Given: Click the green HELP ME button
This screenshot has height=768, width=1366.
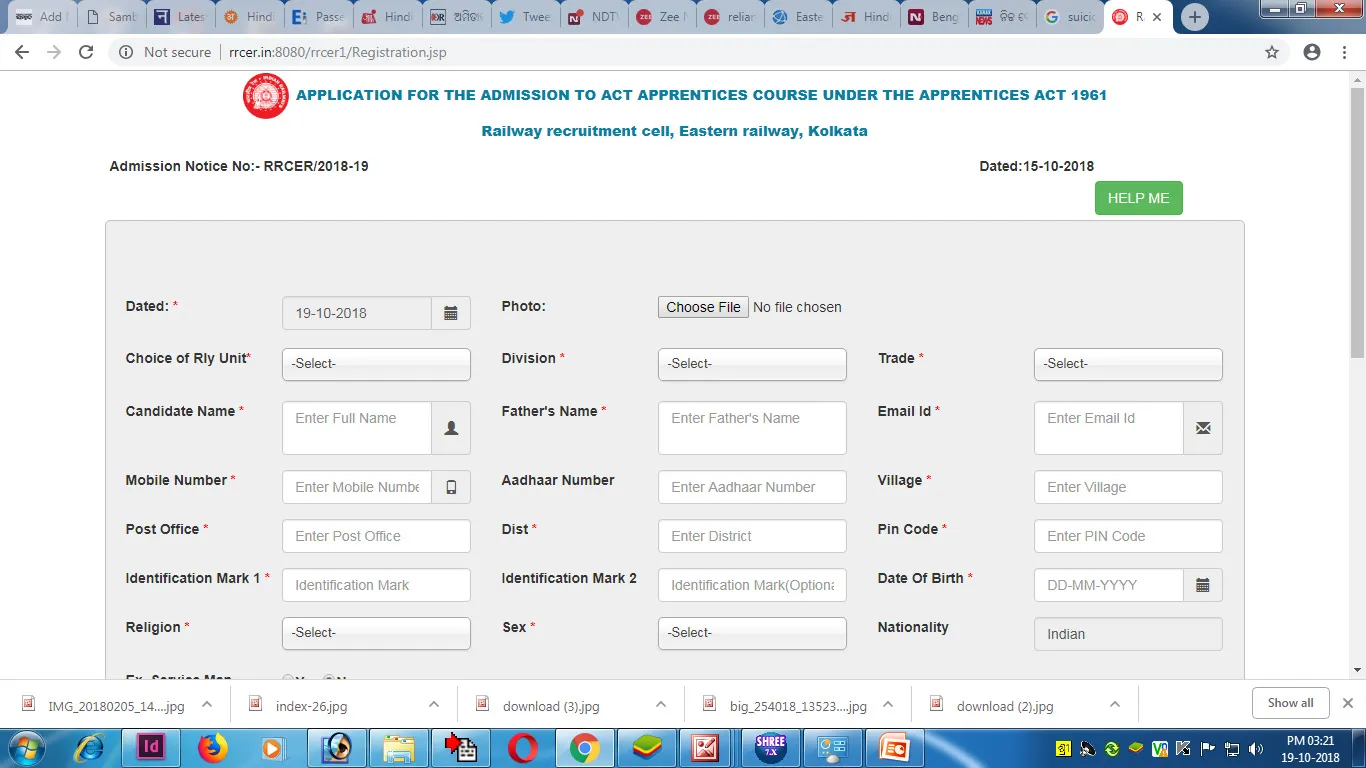Looking at the screenshot, I should click(x=1138, y=198).
